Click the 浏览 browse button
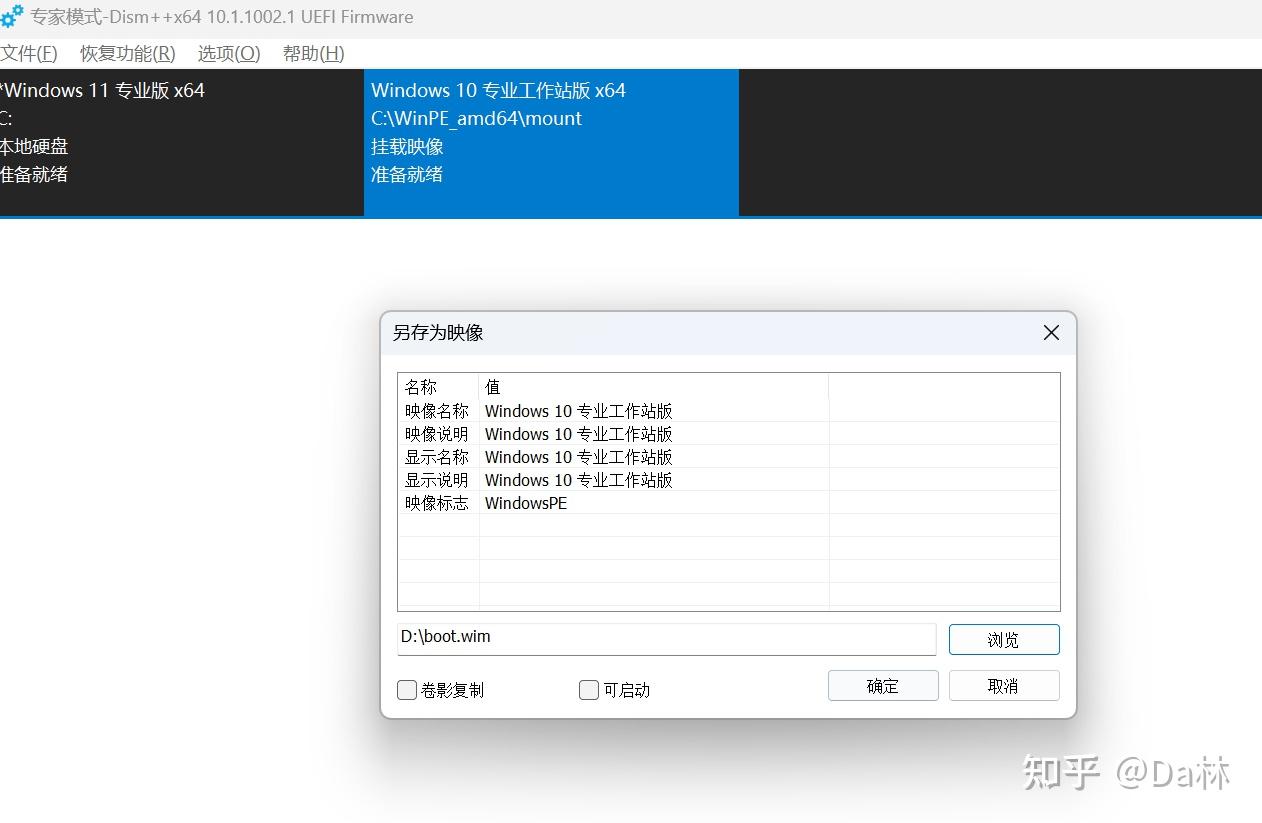This screenshot has width=1262, height=823. [x=1004, y=640]
